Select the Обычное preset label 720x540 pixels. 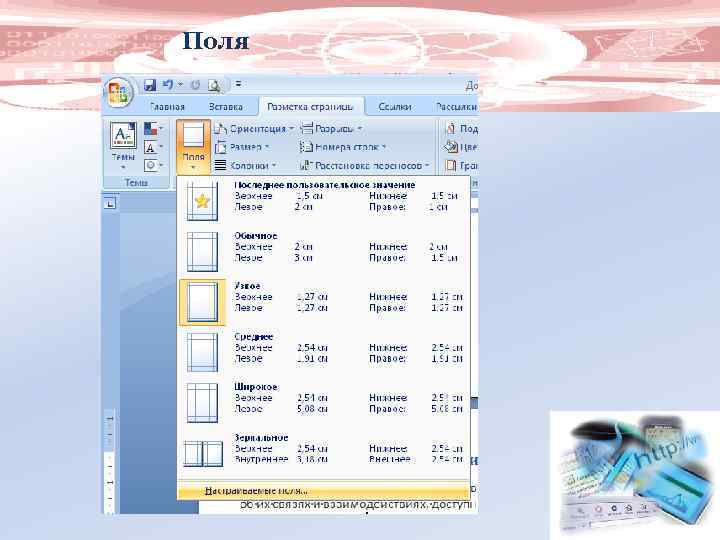pyautogui.click(x=256, y=236)
